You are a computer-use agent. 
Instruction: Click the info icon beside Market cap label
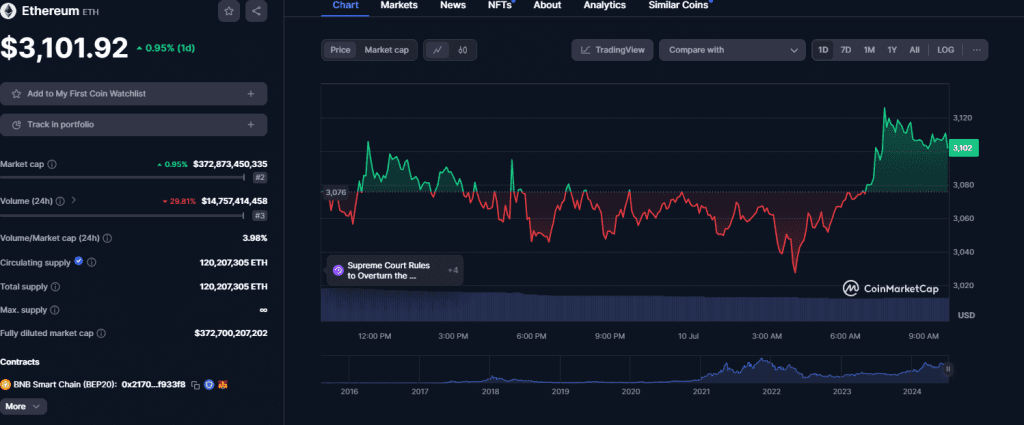pos(52,164)
